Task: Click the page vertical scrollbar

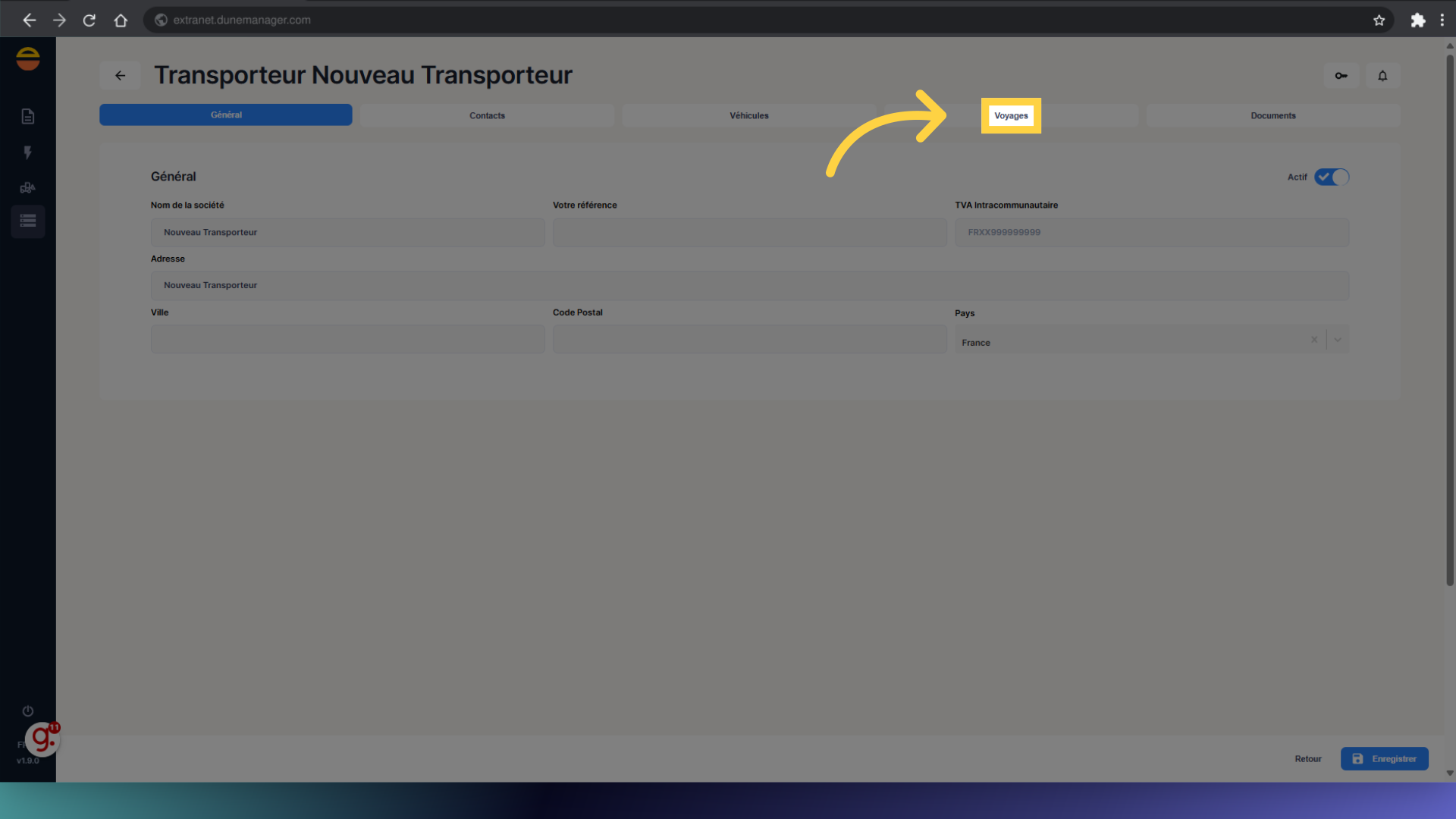Action: pyautogui.click(x=1449, y=318)
